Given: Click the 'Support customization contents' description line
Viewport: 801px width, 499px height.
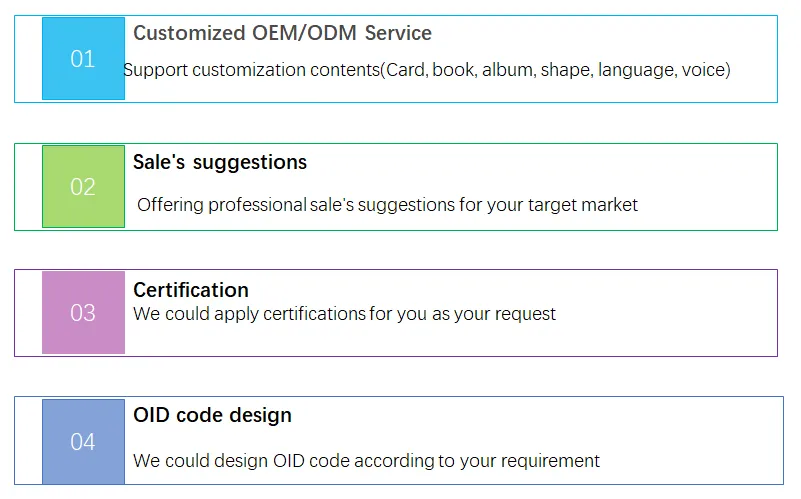Looking at the screenshot, I should (x=426, y=70).
